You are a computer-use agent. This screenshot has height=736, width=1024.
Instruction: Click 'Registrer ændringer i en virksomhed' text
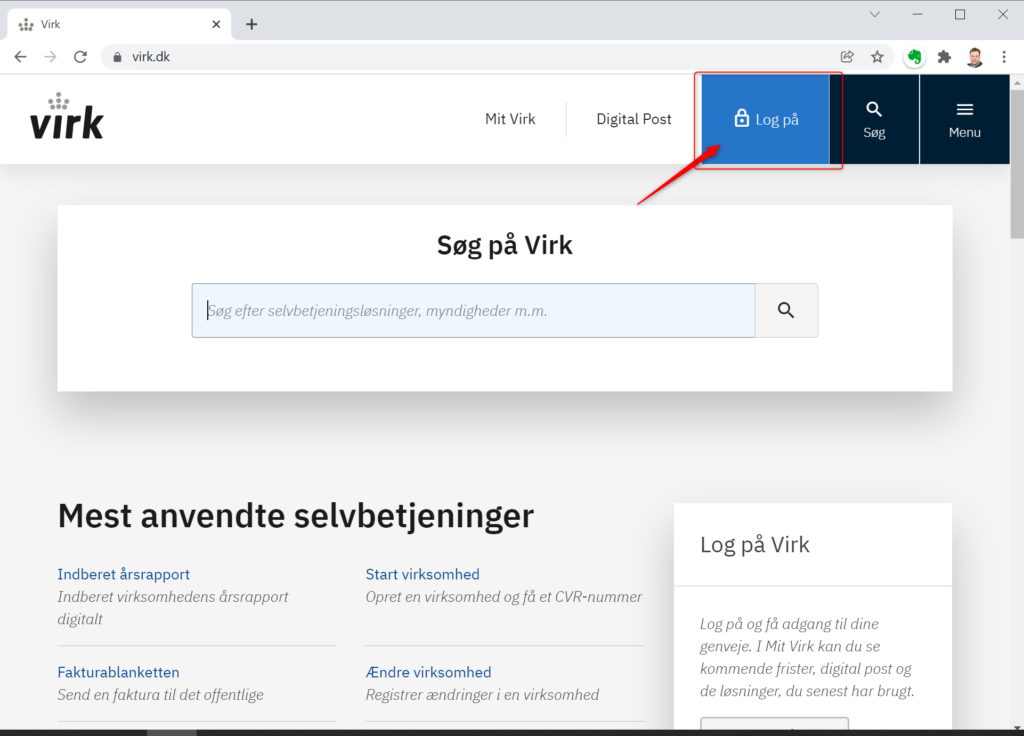483,695
